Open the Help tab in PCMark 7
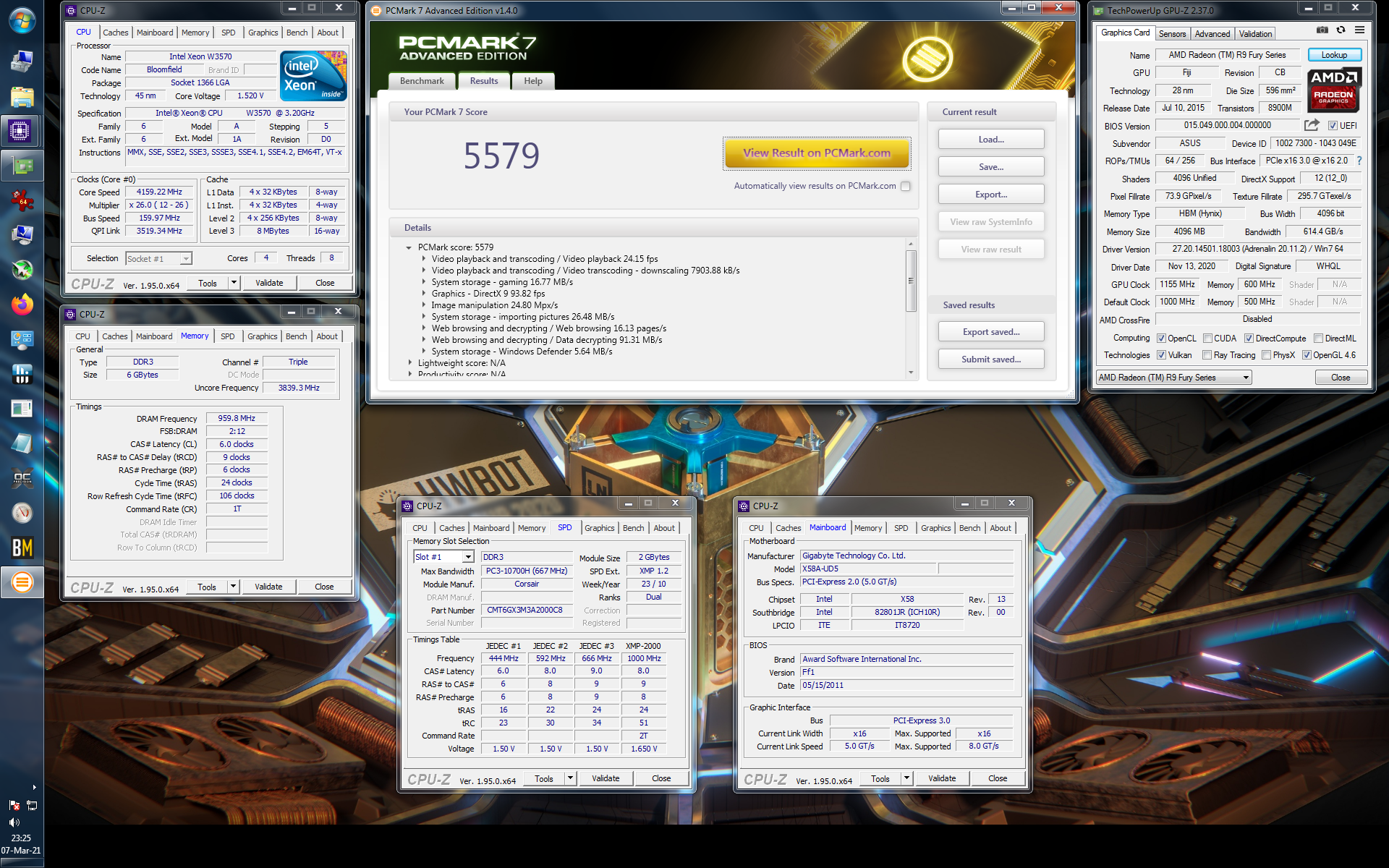1389x868 pixels. 533,81
